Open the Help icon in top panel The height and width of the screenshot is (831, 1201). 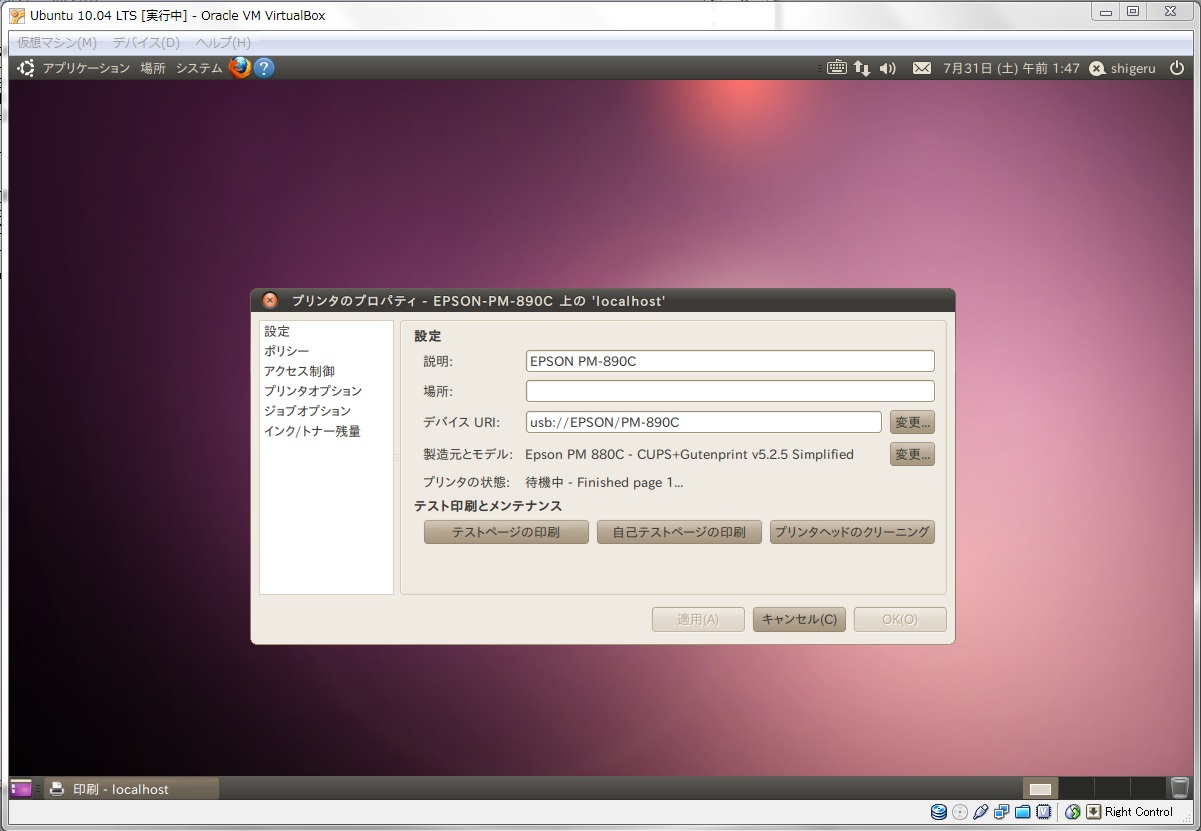pyautogui.click(x=264, y=68)
